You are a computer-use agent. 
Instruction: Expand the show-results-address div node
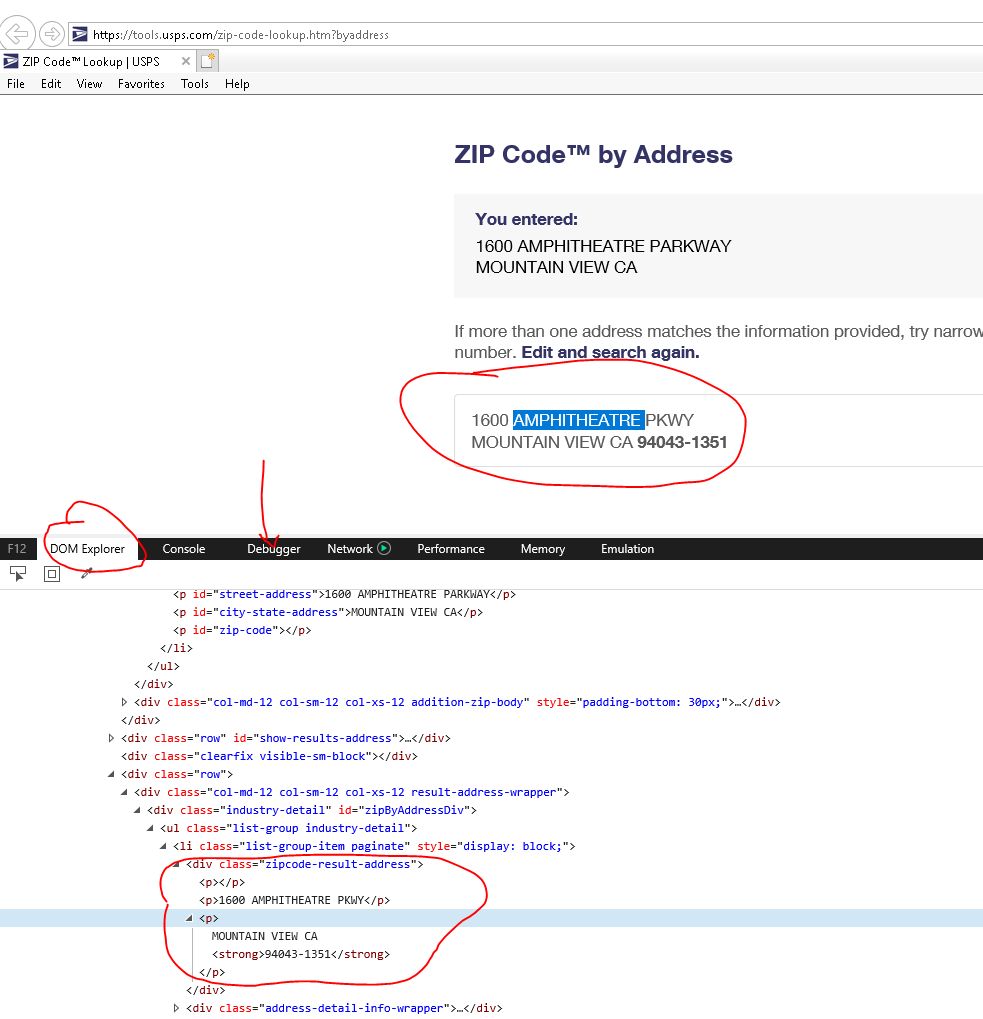click(x=111, y=738)
